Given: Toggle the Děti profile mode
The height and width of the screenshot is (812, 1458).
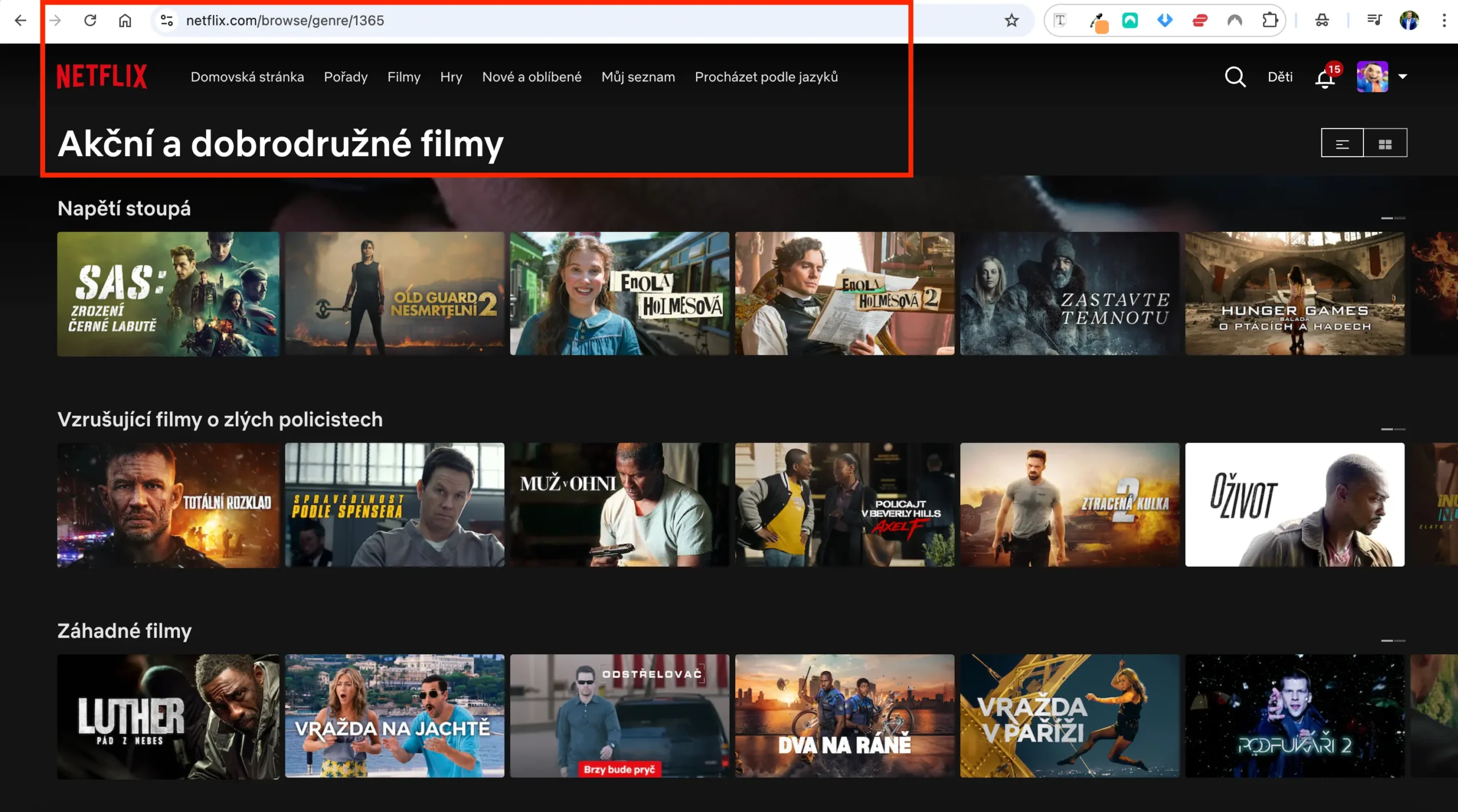Looking at the screenshot, I should tap(1279, 76).
